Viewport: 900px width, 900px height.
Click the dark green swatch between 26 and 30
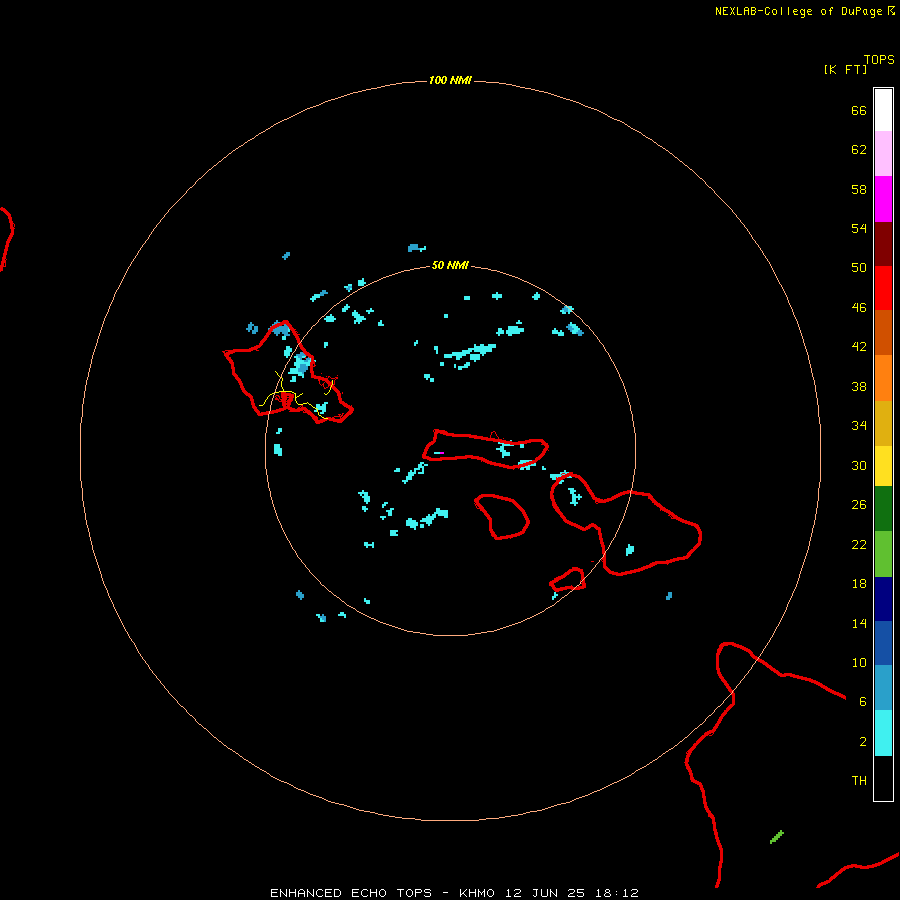tap(883, 509)
